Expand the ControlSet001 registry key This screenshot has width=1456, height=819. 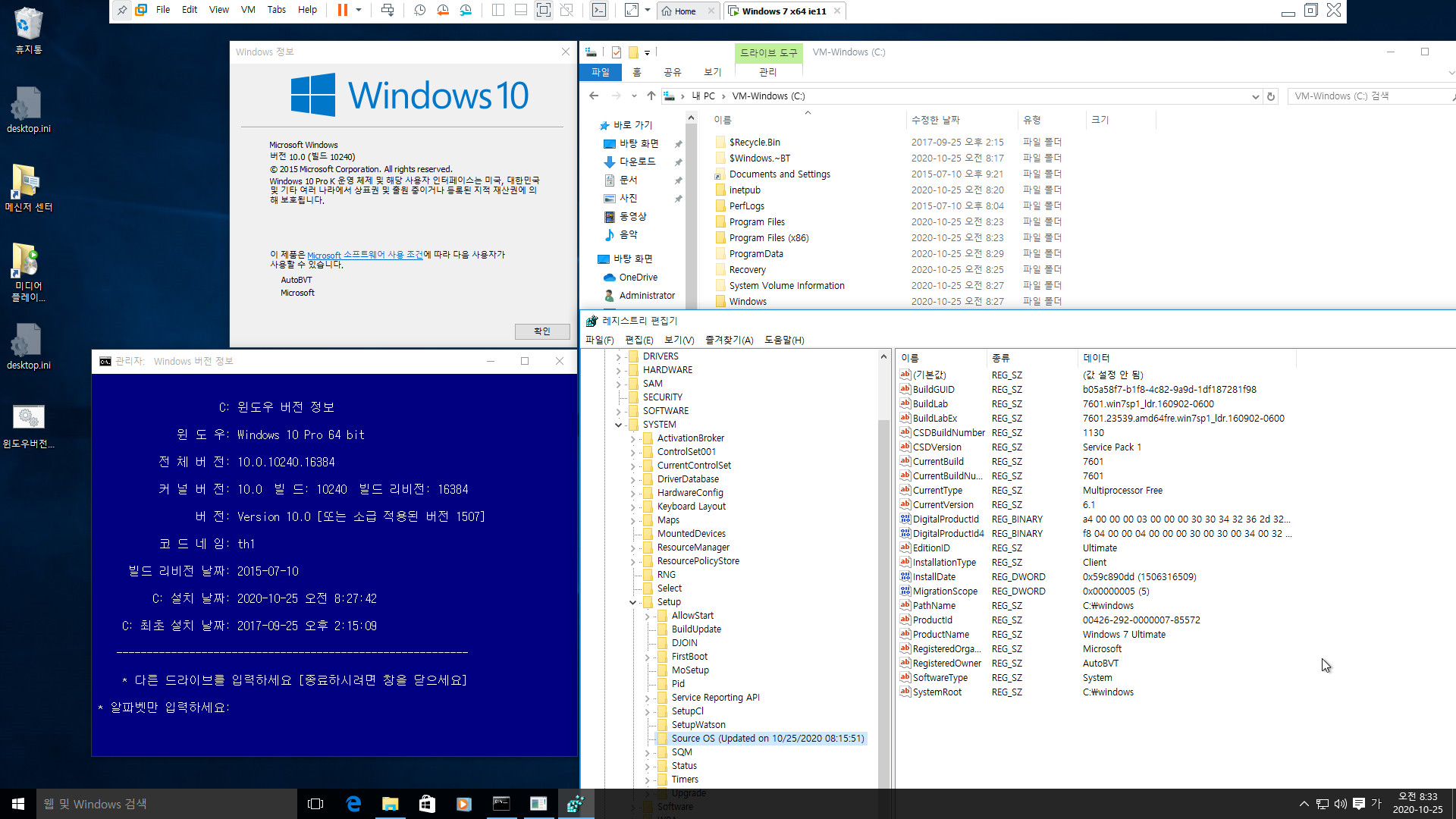[632, 452]
